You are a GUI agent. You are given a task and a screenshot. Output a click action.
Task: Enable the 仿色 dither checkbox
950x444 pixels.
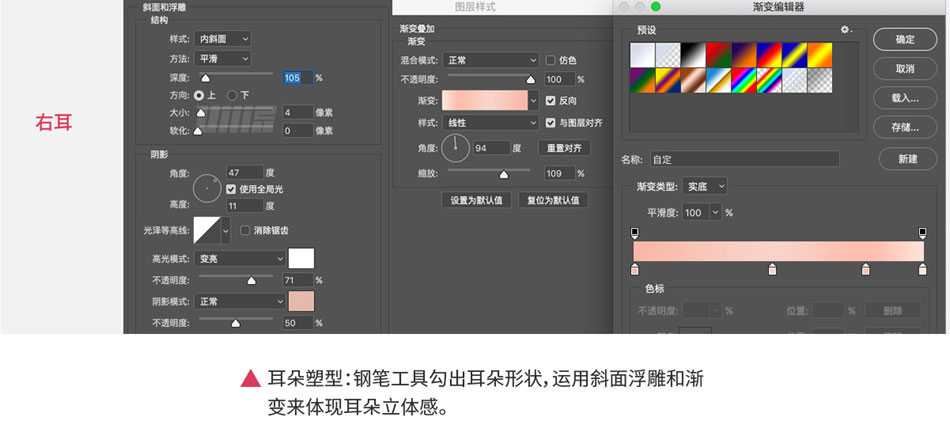550,60
